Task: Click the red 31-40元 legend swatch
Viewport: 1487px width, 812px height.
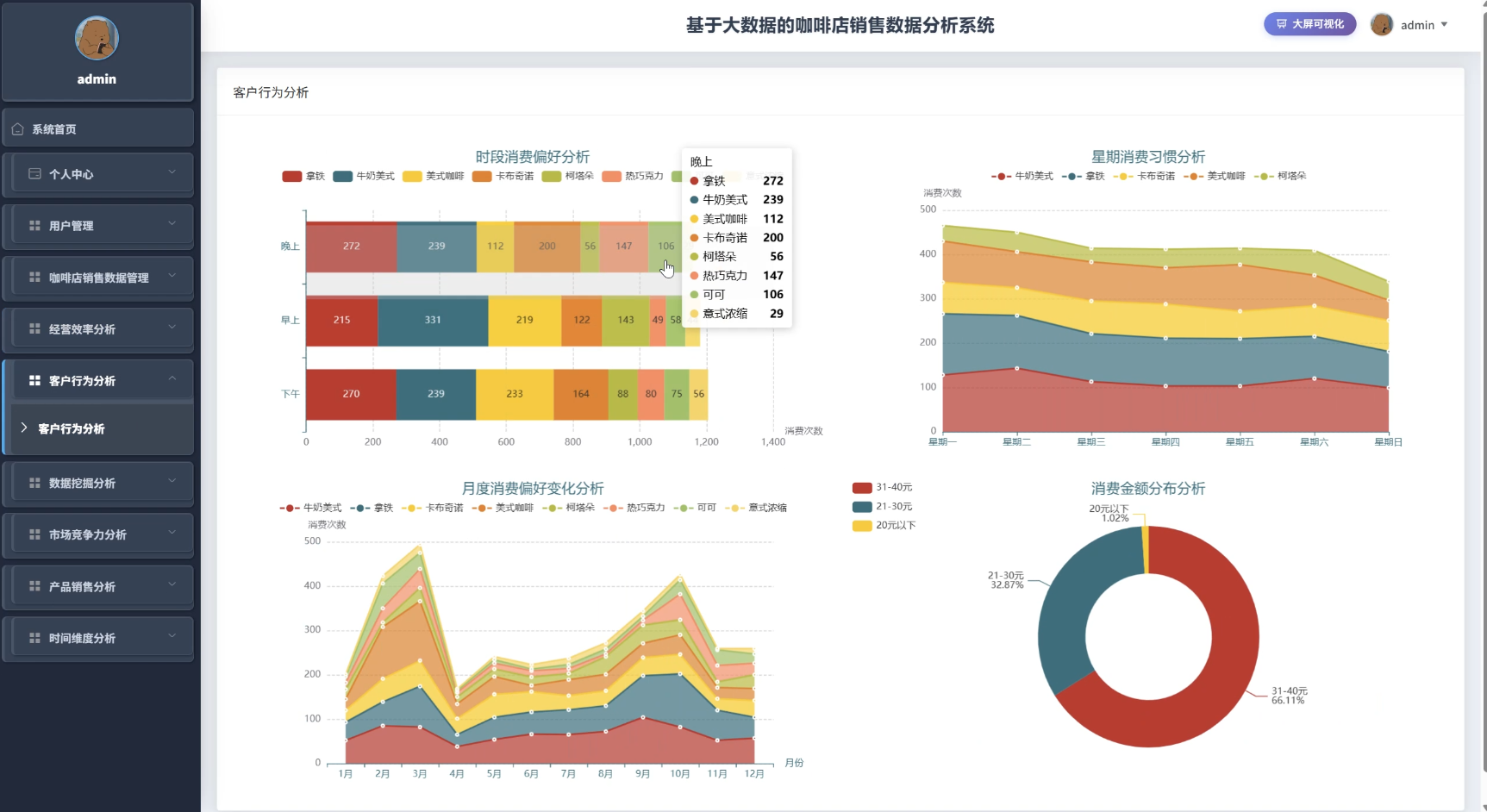Action: click(862, 488)
